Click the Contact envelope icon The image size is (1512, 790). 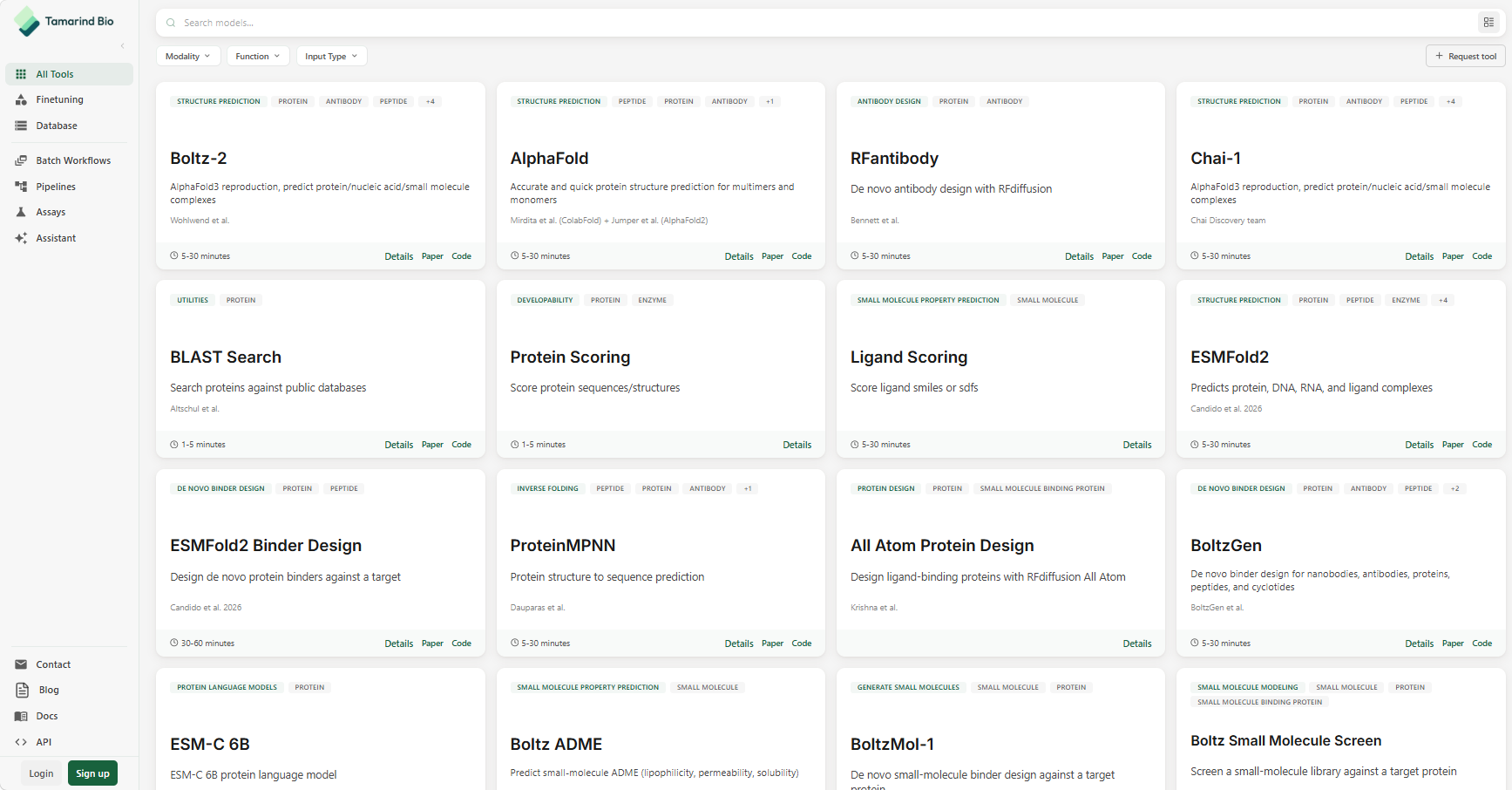click(21, 664)
